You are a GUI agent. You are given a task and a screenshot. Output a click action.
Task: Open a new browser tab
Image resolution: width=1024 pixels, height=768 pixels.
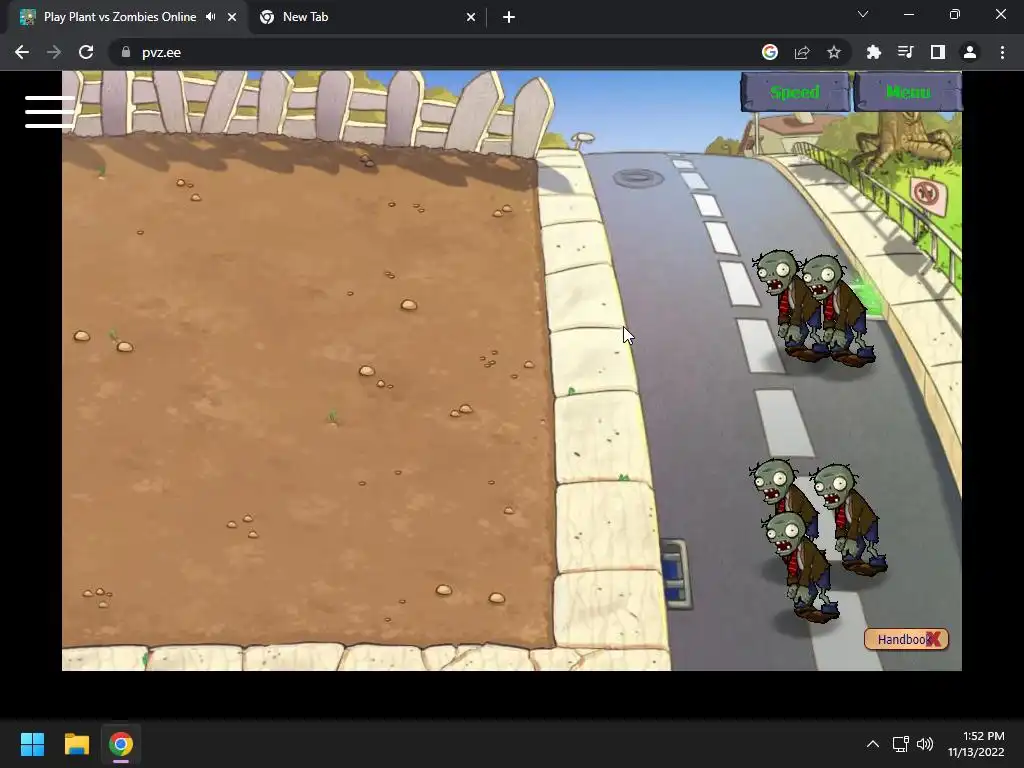509,17
